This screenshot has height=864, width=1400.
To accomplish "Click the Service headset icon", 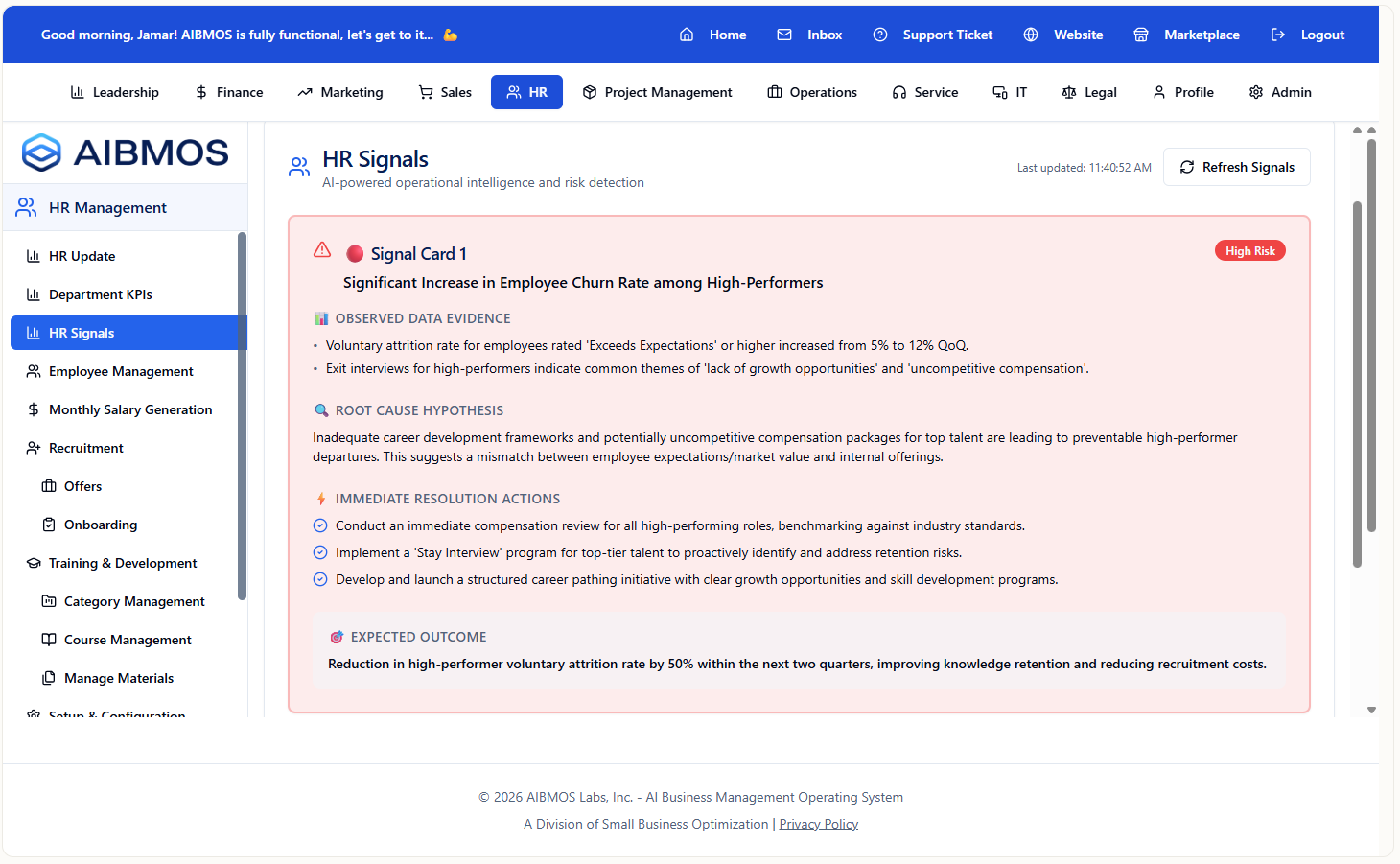I will pos(899,92).
